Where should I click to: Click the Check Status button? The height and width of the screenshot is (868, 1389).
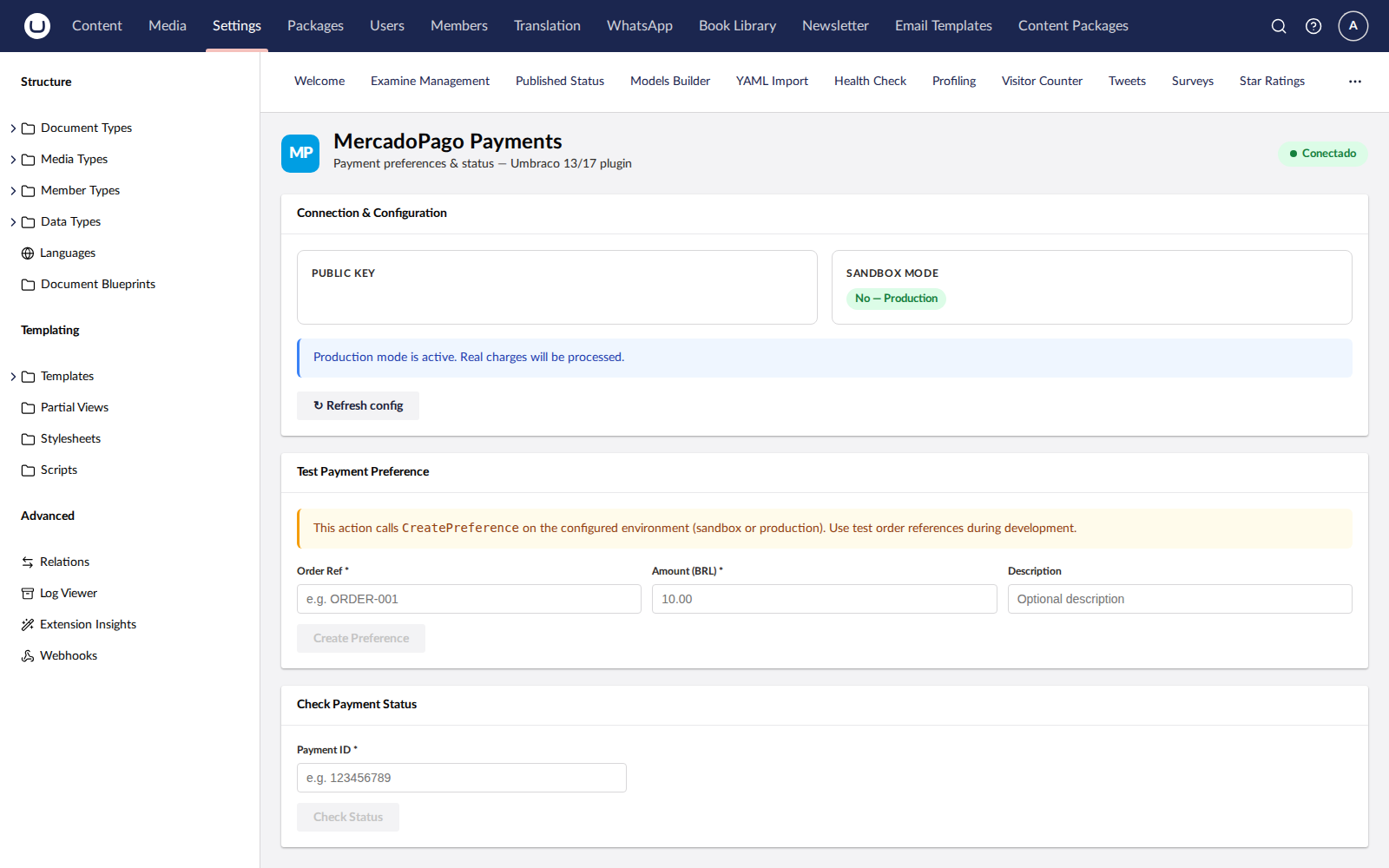click(x=348, y=818)
